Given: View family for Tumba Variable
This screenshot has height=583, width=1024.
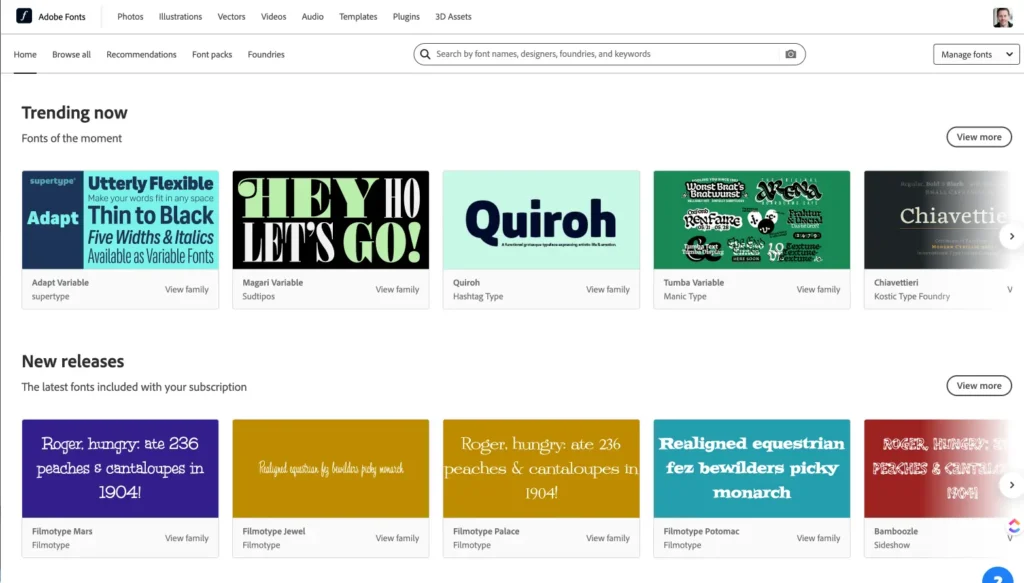Looking at the screenshot, I should point(818,289).
